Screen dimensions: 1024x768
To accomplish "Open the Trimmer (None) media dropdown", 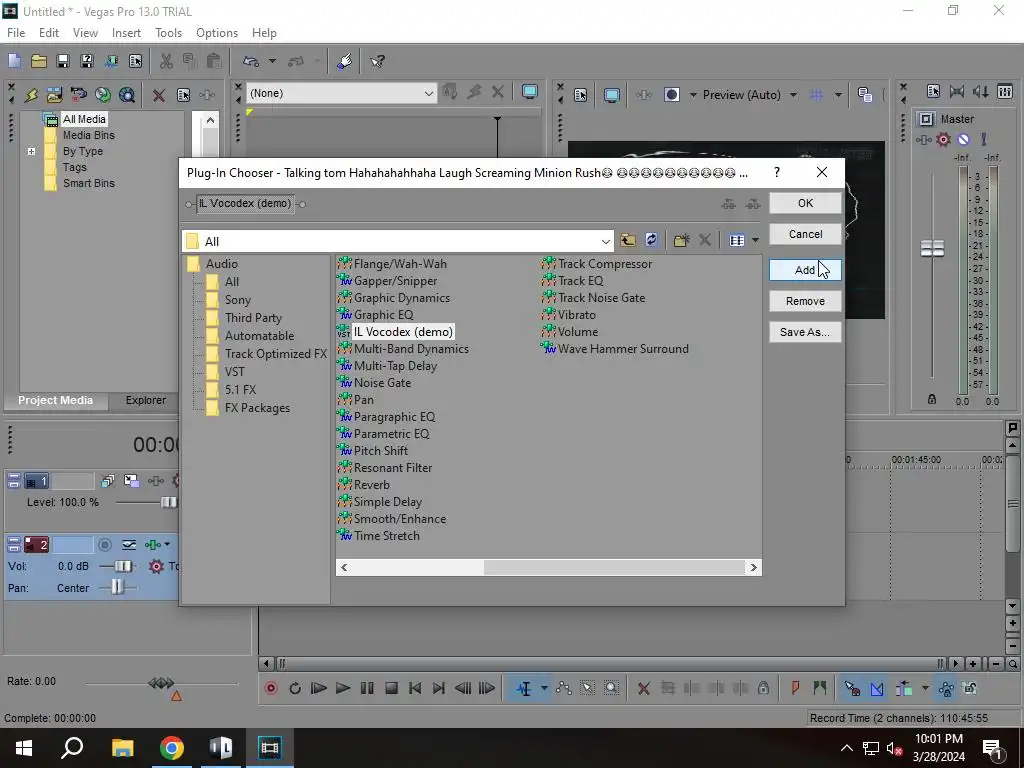I will 428,93.
